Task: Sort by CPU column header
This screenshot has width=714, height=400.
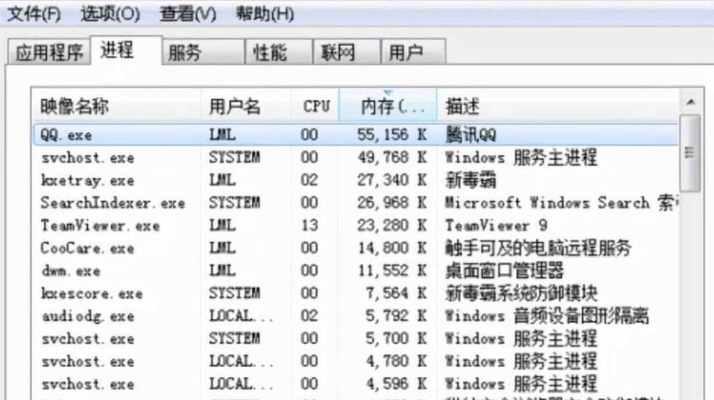Action: 316,106
